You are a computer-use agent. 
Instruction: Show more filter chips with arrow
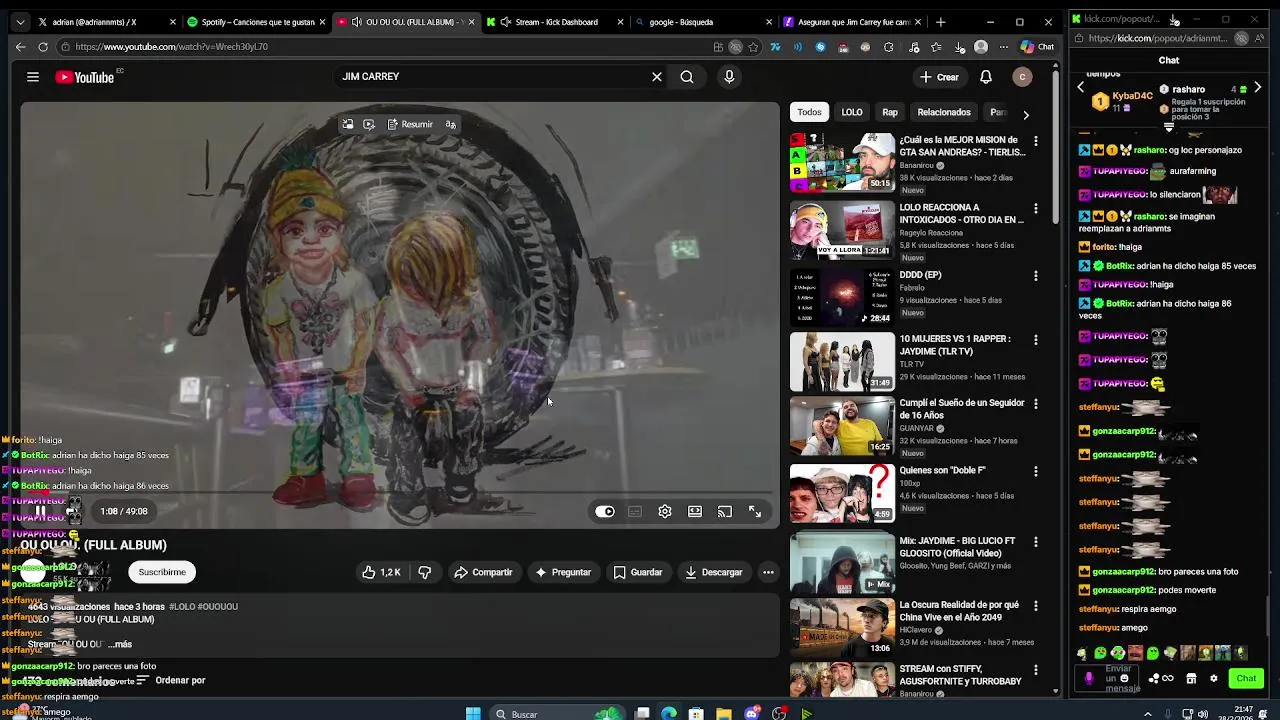tap(1025, 114)
